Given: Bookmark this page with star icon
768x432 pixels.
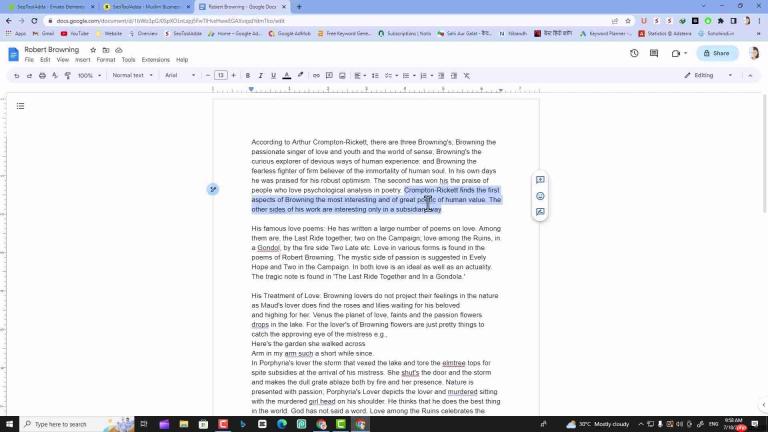Looking at the screenshot, I should coord(628,21).
